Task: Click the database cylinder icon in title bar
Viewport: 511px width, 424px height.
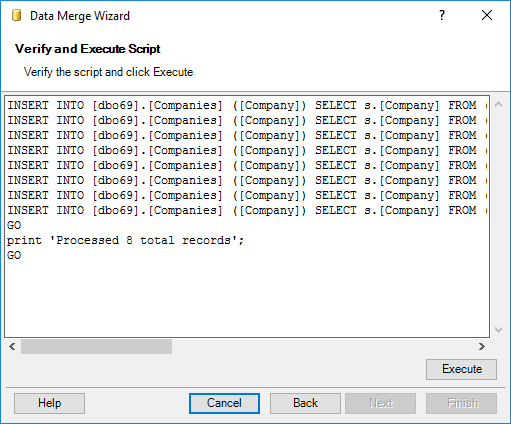Action: click(x=16, y=16)
